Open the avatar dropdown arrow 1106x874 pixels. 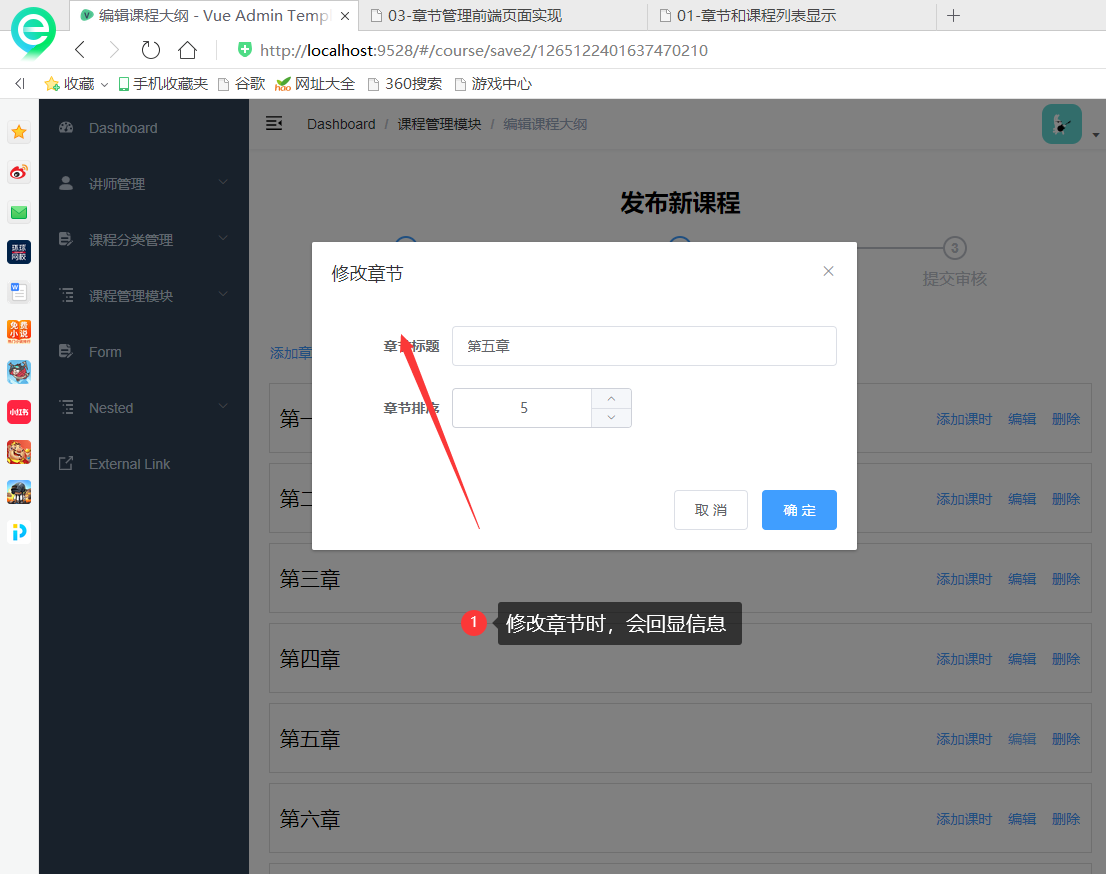click(1094, 133)
